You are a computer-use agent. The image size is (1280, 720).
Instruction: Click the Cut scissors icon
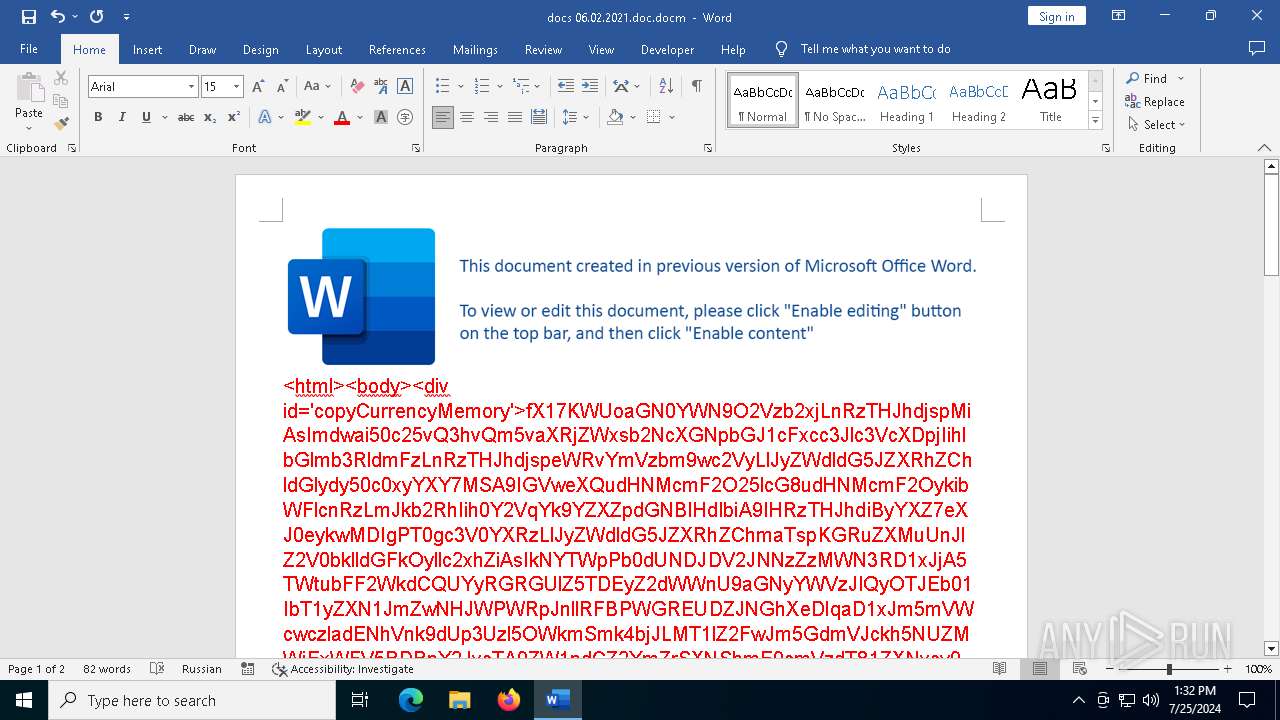(x=61, y=78)
